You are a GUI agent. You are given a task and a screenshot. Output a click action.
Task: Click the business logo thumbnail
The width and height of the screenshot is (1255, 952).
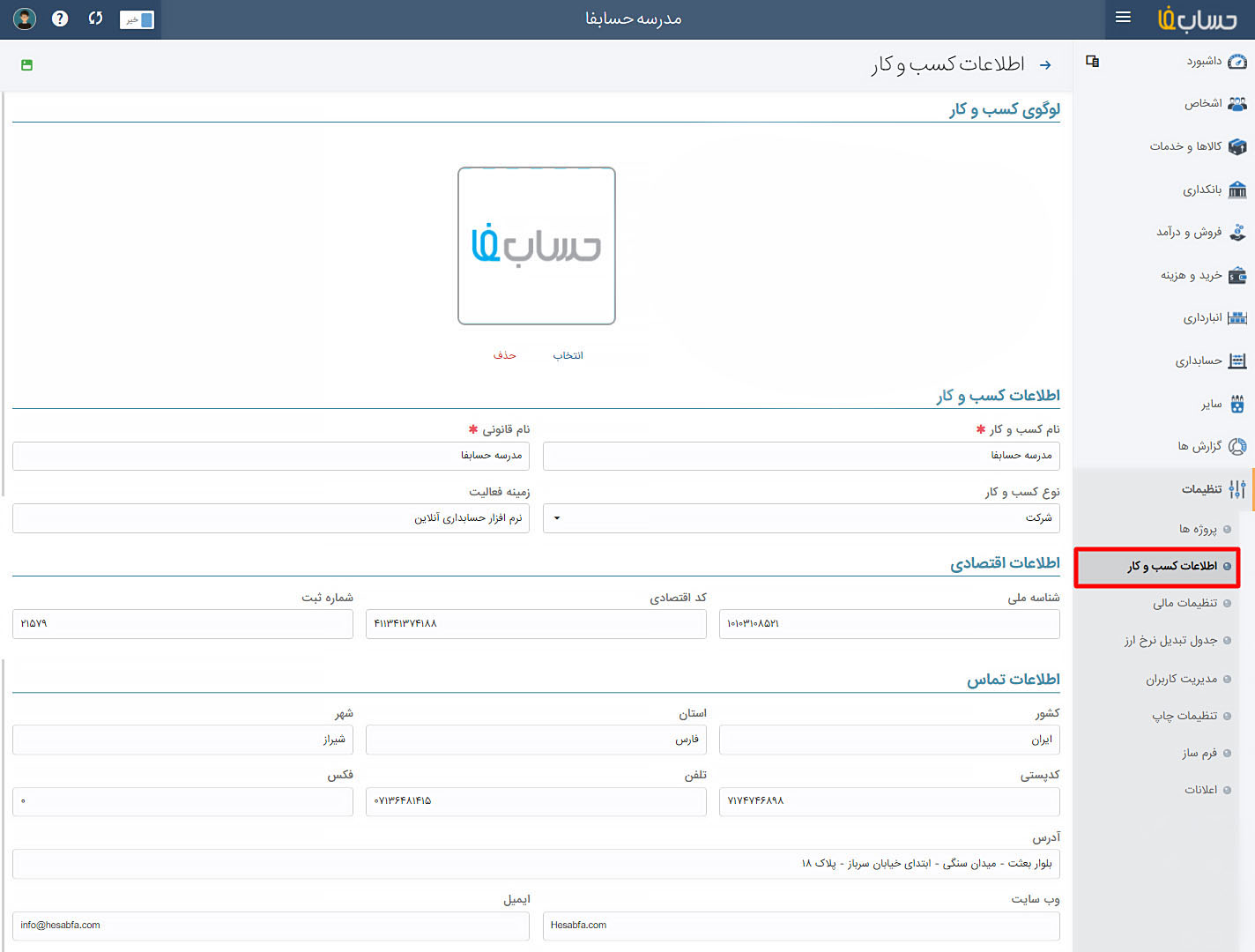click(537, 246)
